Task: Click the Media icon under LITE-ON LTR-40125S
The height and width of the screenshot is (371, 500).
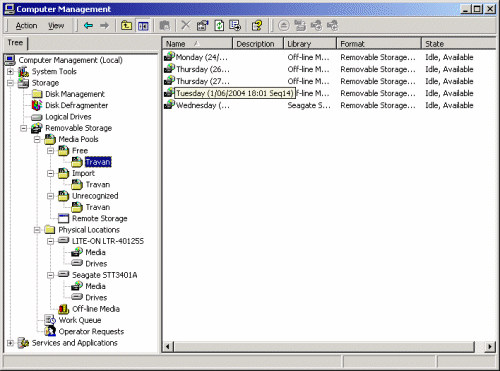Action: click(77, 252)
